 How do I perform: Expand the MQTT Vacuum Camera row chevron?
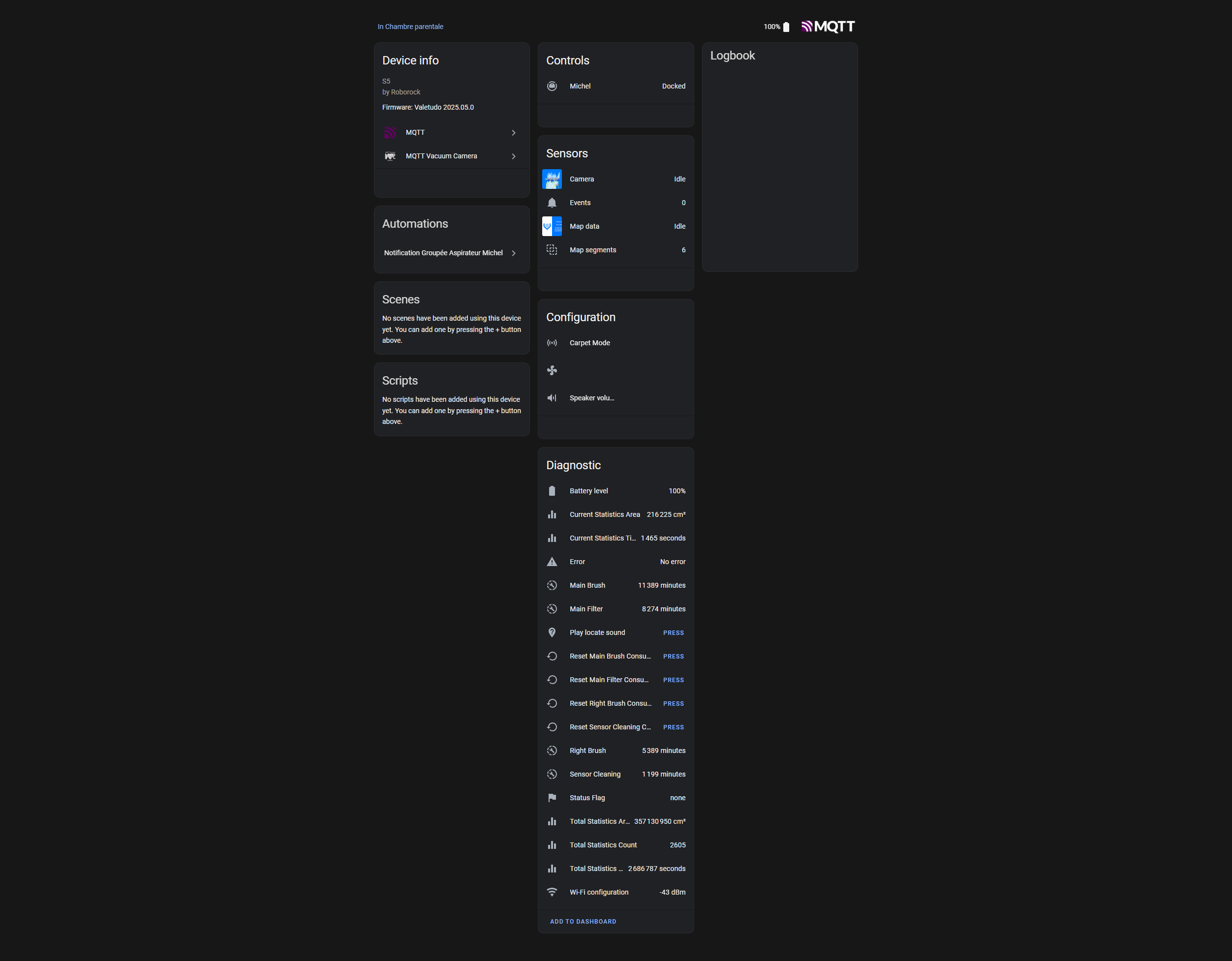click(513, 156)
